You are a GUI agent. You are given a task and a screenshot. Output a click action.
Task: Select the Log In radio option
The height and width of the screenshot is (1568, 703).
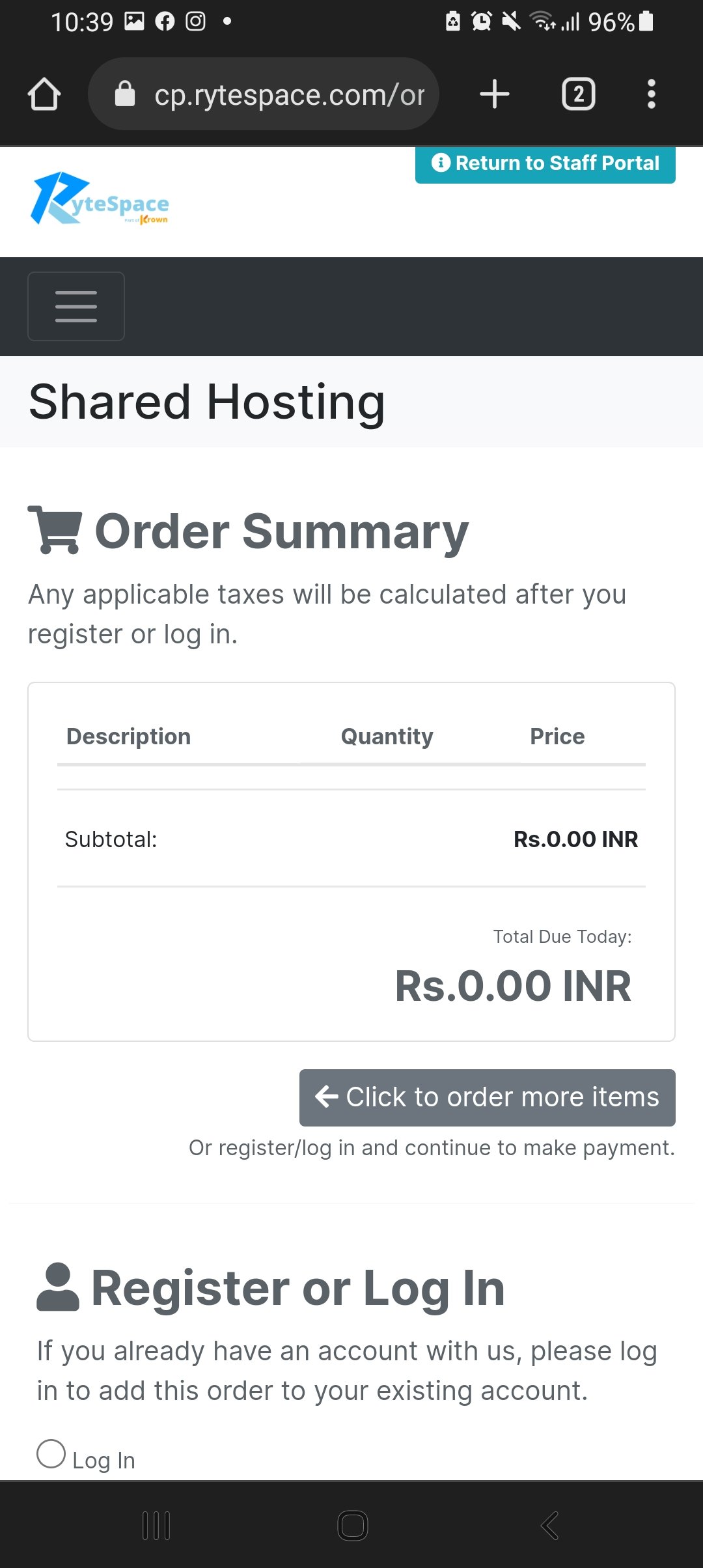[51, 1454]
